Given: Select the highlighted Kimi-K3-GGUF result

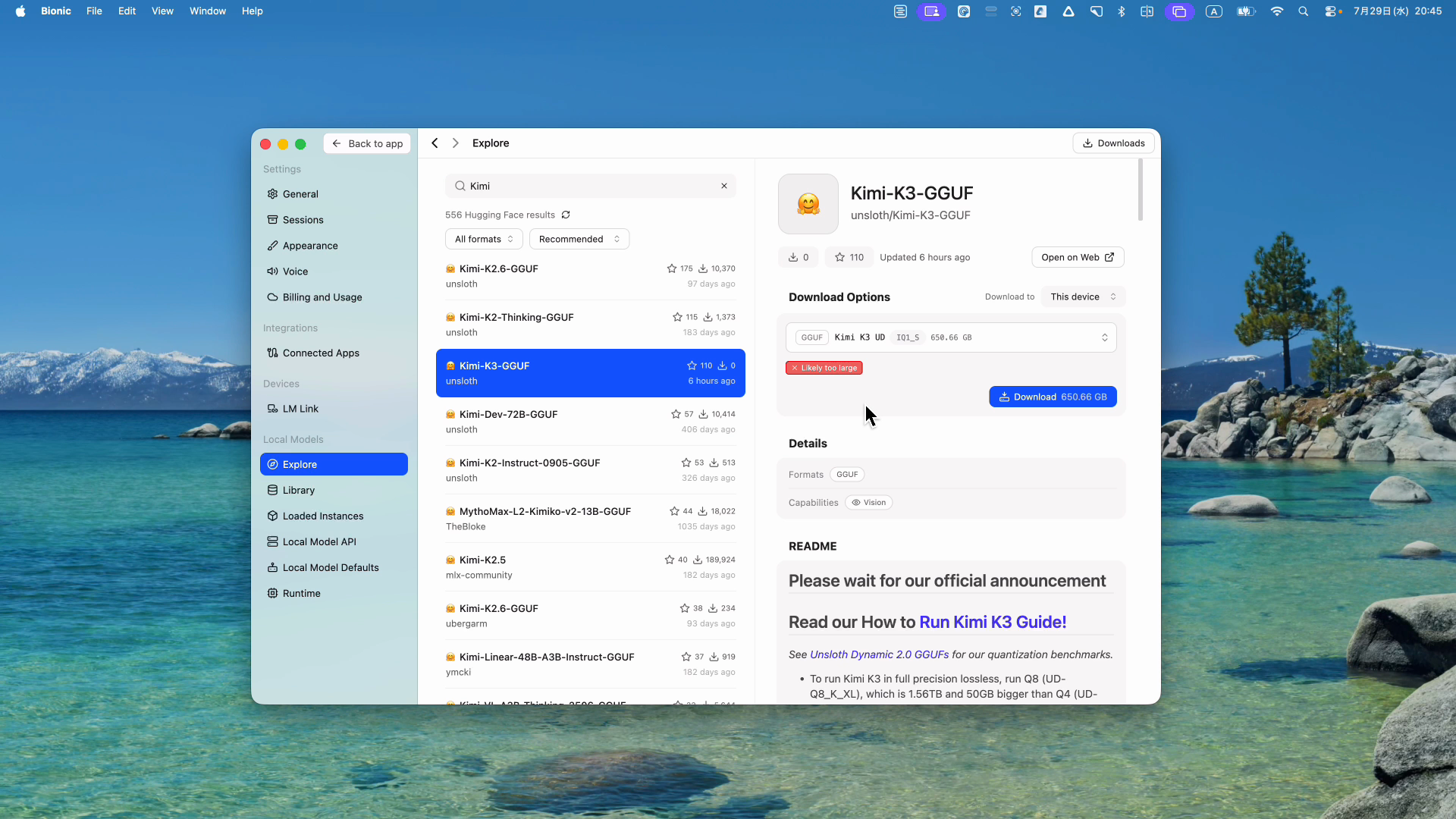Looking at the screenshot, I should 590,373.
